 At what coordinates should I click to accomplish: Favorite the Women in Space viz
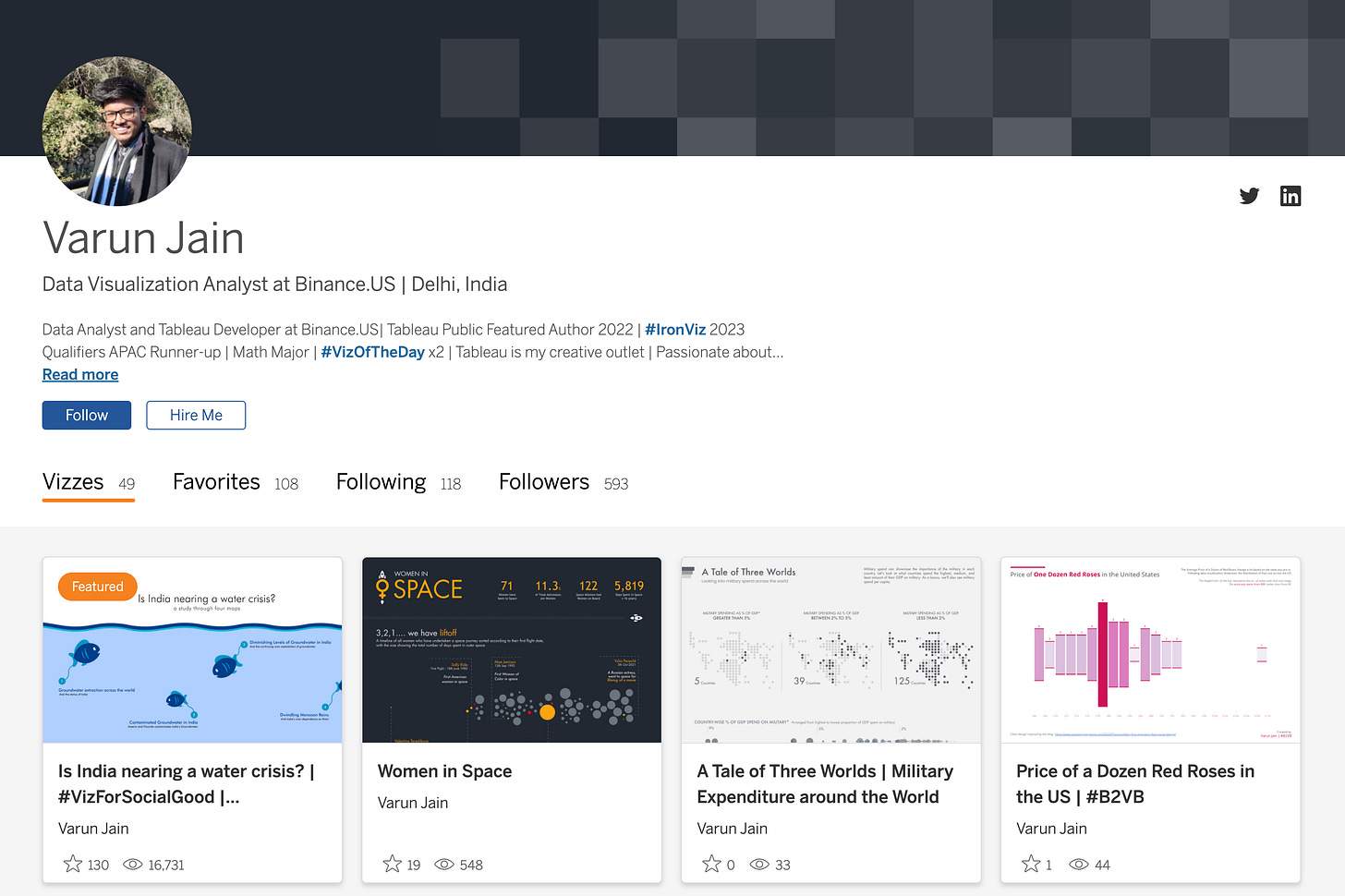click(x=392, y=864)
